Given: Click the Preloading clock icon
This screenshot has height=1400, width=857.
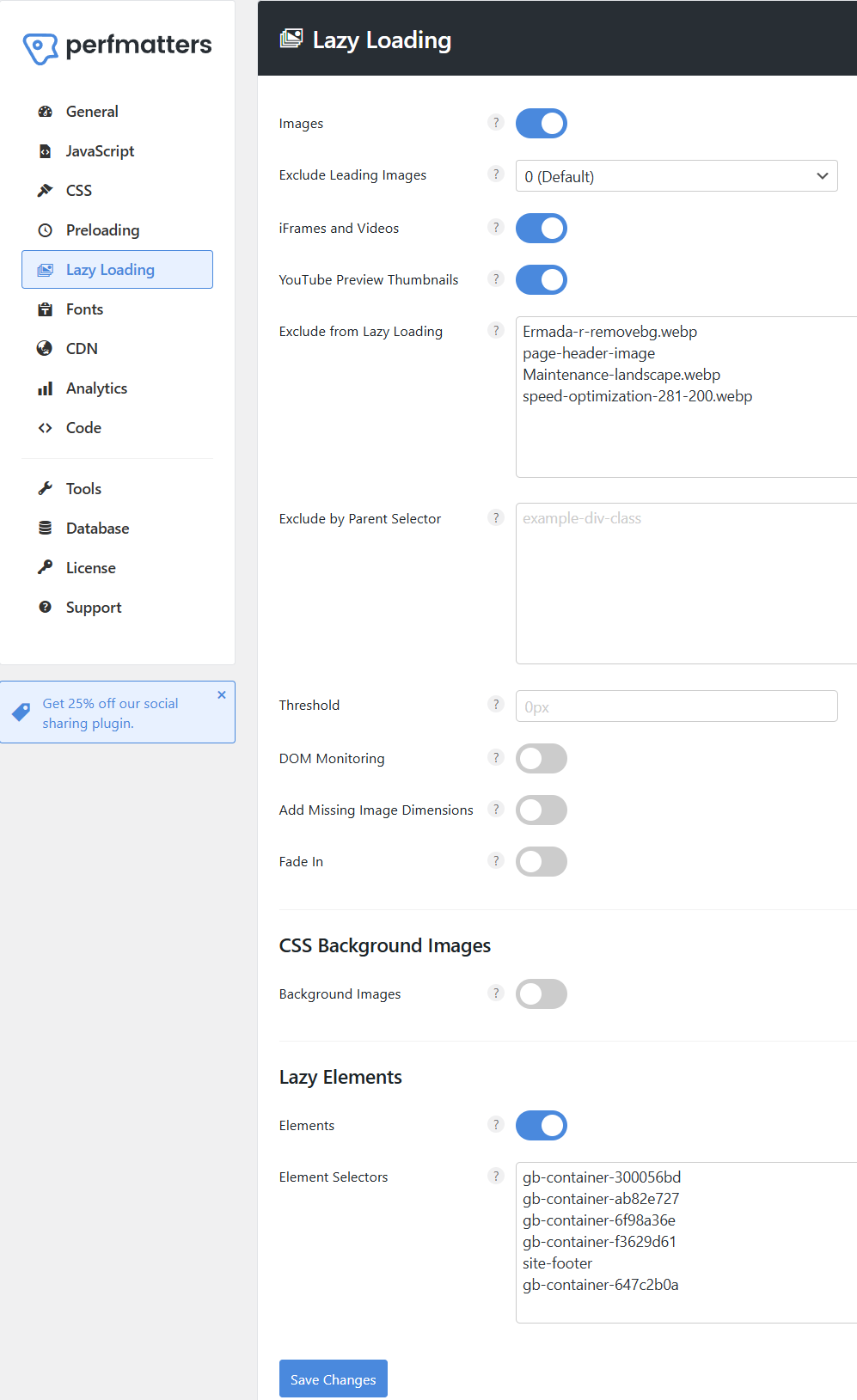Looking at the screenshot, I should click(46, 230).
